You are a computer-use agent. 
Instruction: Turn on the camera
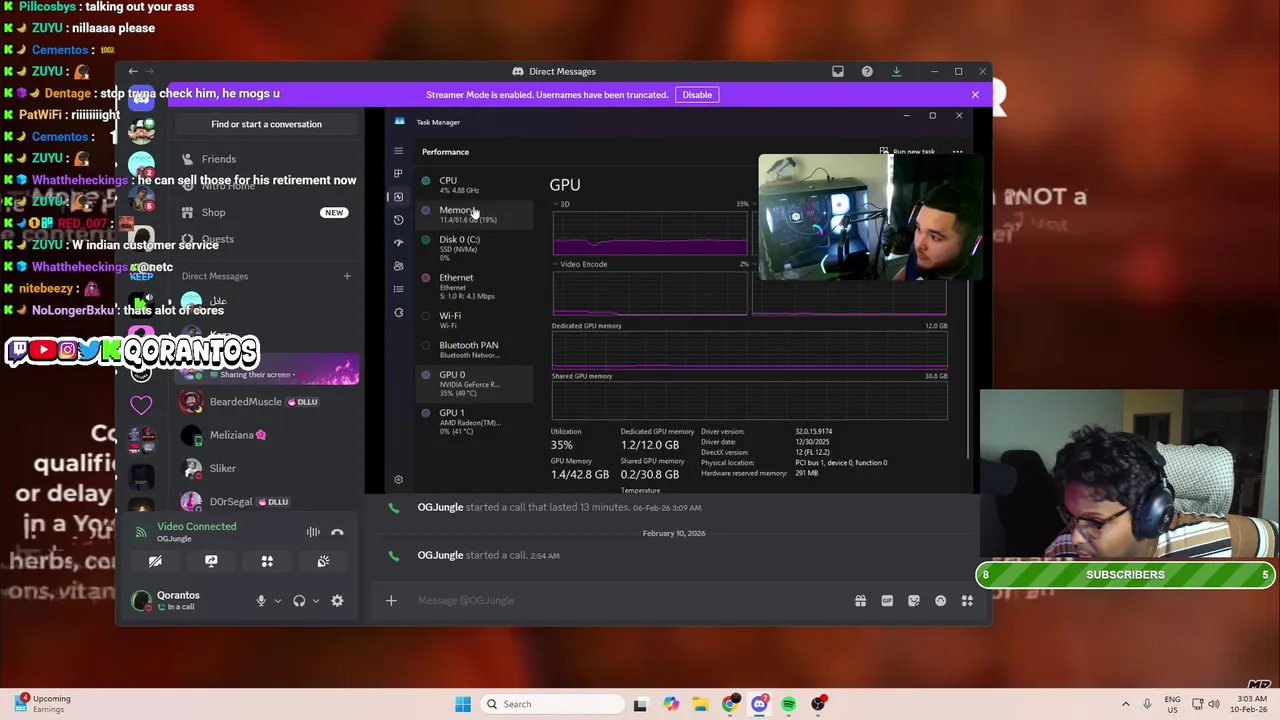[x=155, y=562]
